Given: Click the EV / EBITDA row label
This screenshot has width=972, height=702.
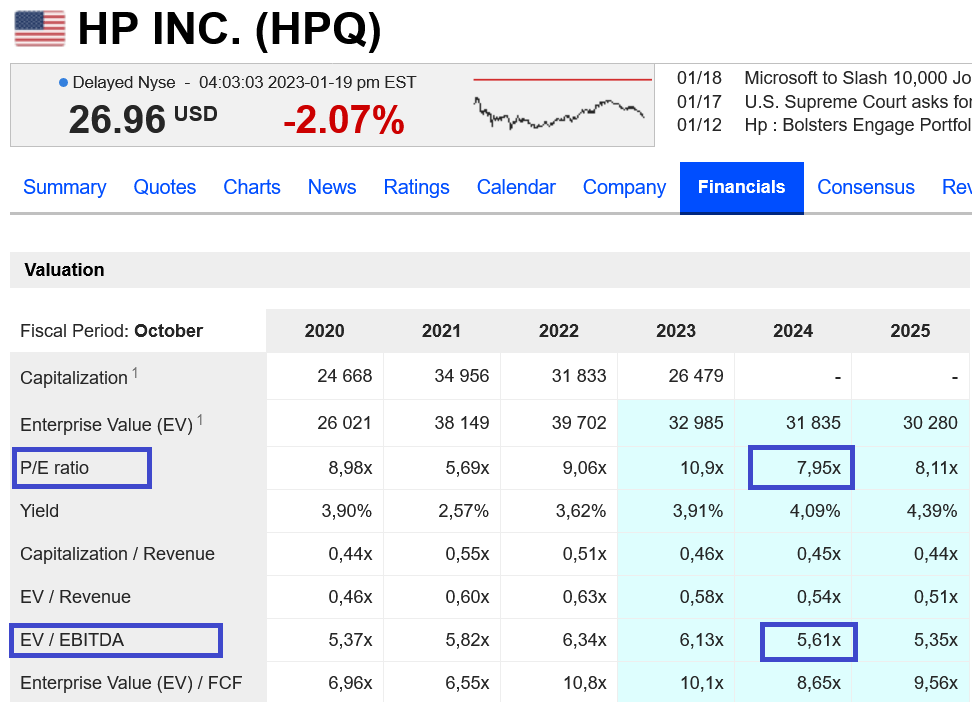Looking at the screenshot, I should click(x=72, y=639).
